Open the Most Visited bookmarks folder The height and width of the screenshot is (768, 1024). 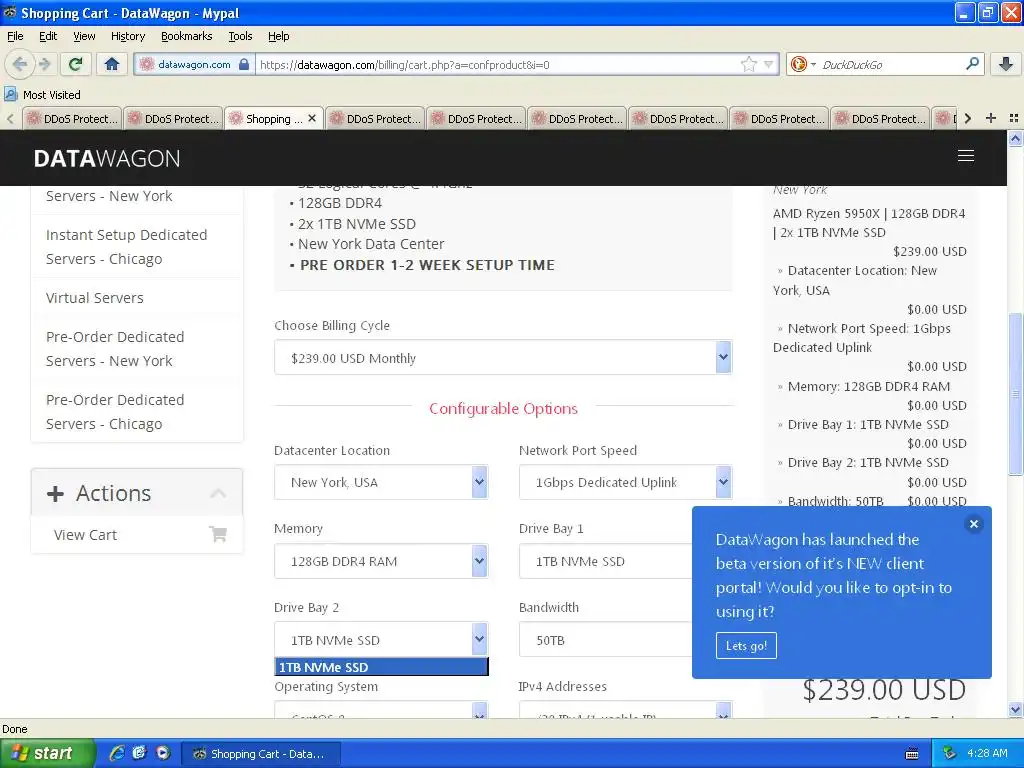42,95
